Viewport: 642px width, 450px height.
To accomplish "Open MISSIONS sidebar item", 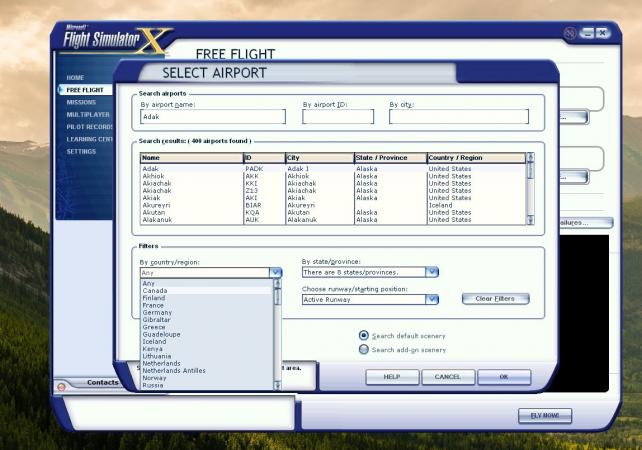I will click(81, 102).
